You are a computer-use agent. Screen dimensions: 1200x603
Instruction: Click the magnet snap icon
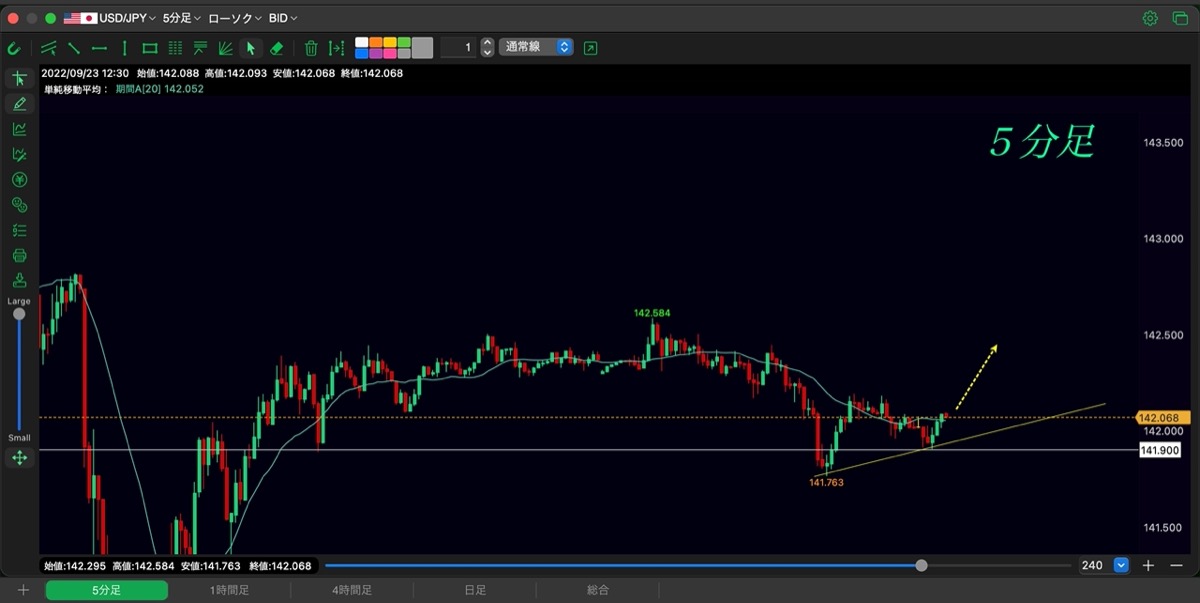point(14,47)
